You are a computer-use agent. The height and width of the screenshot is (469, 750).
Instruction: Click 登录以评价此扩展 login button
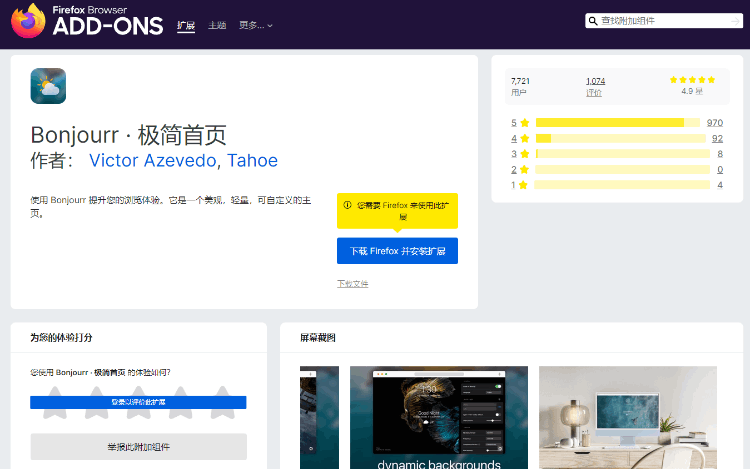pos(138,402)
